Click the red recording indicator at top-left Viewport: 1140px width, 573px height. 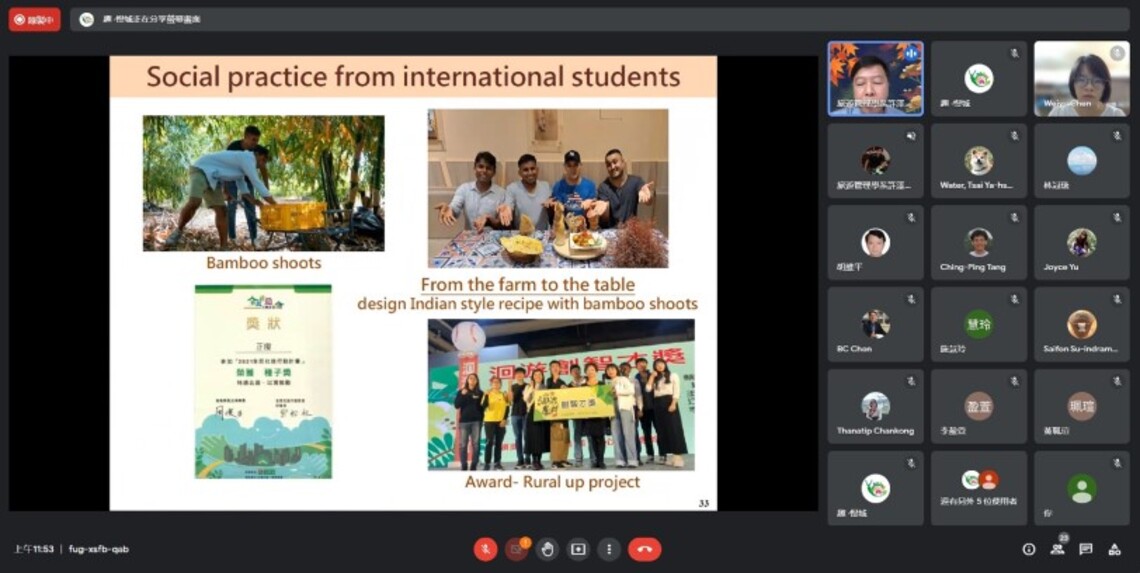click(34, 20)
